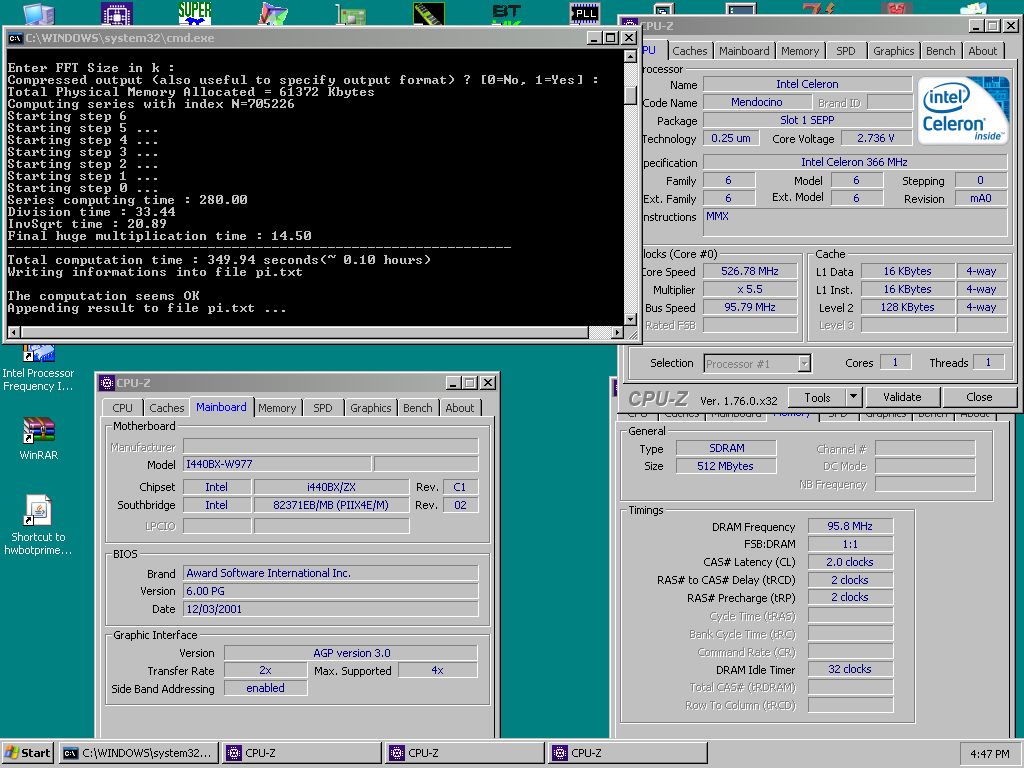Click the DRAM Idle Timer value 32 clocks
Screen dimensions: 1024x768
pos(850,669)
